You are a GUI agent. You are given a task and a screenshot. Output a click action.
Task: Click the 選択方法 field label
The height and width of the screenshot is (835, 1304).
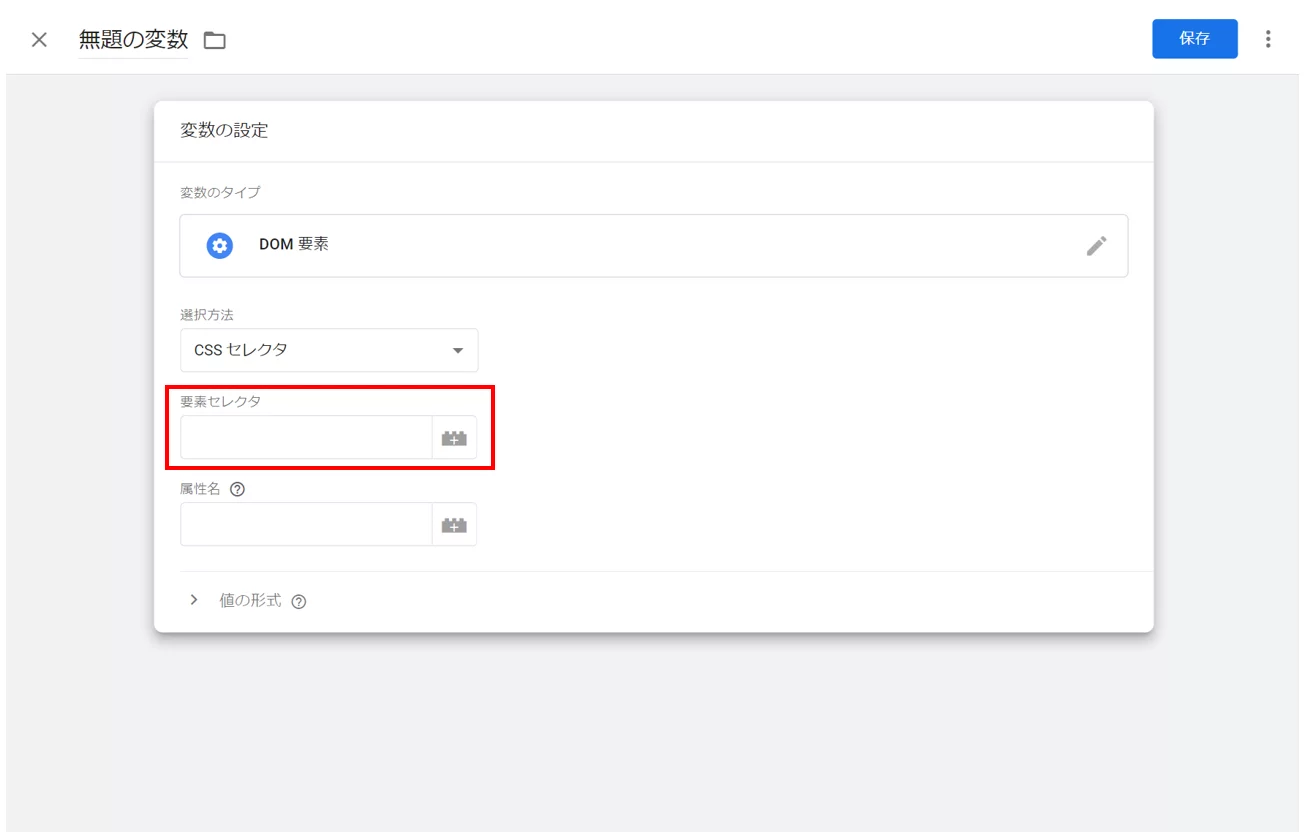pos(207,314)
